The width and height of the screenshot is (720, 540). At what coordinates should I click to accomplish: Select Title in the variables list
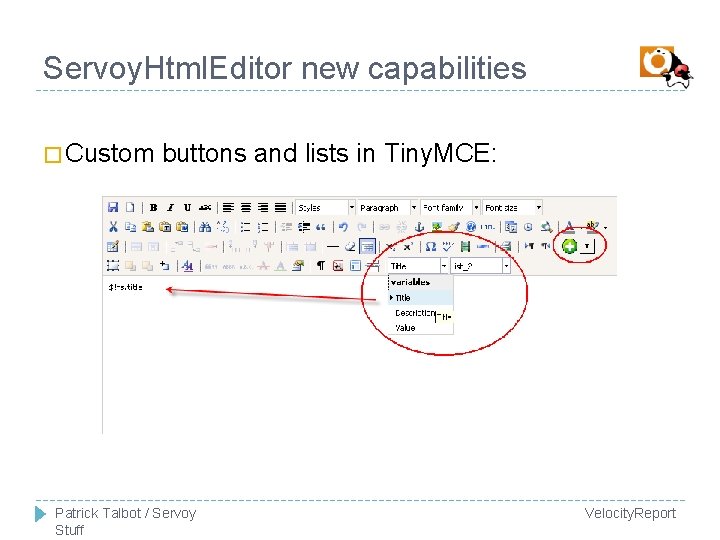[x=421, y=298]
